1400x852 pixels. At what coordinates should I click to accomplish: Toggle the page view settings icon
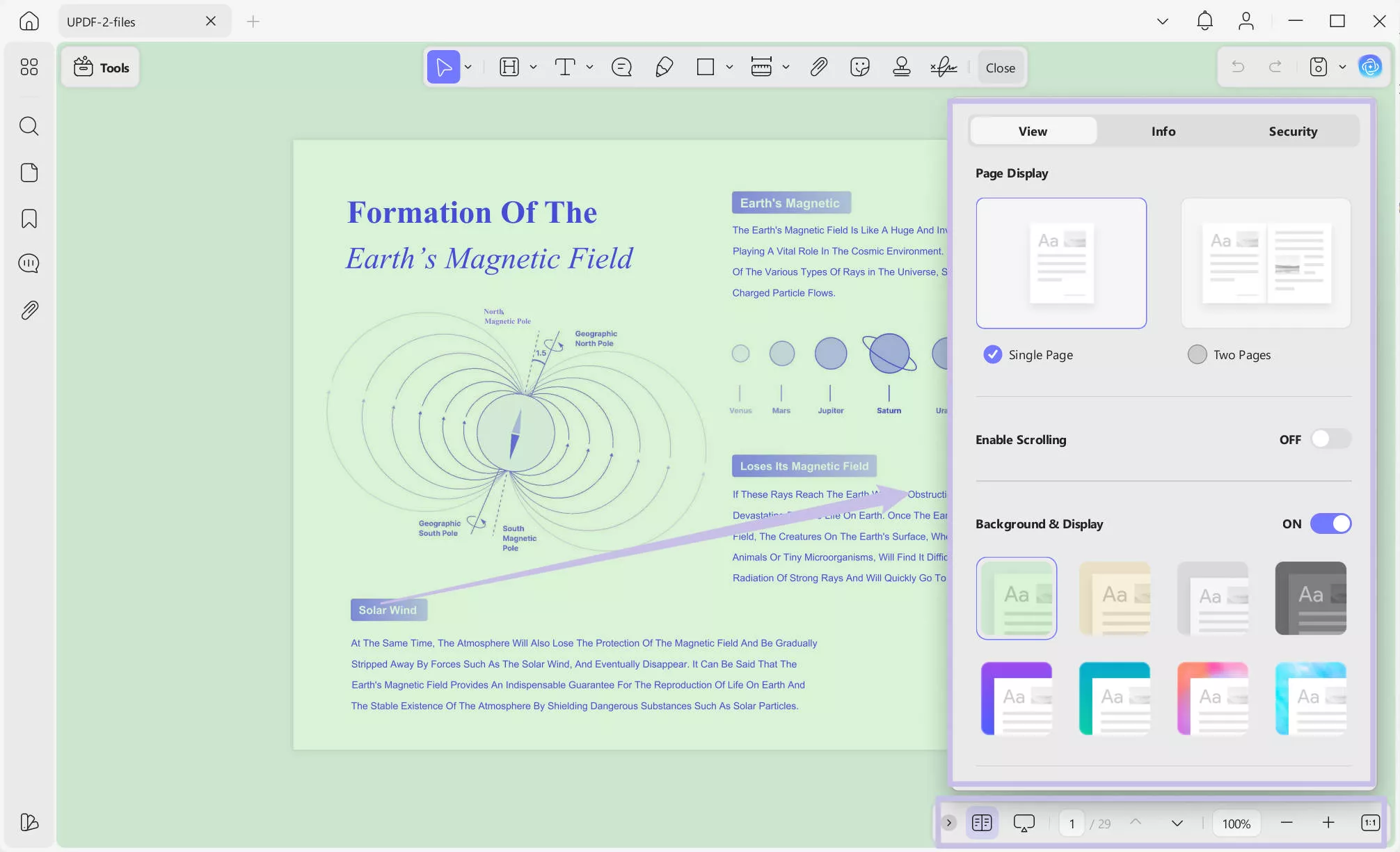[982, 823]
